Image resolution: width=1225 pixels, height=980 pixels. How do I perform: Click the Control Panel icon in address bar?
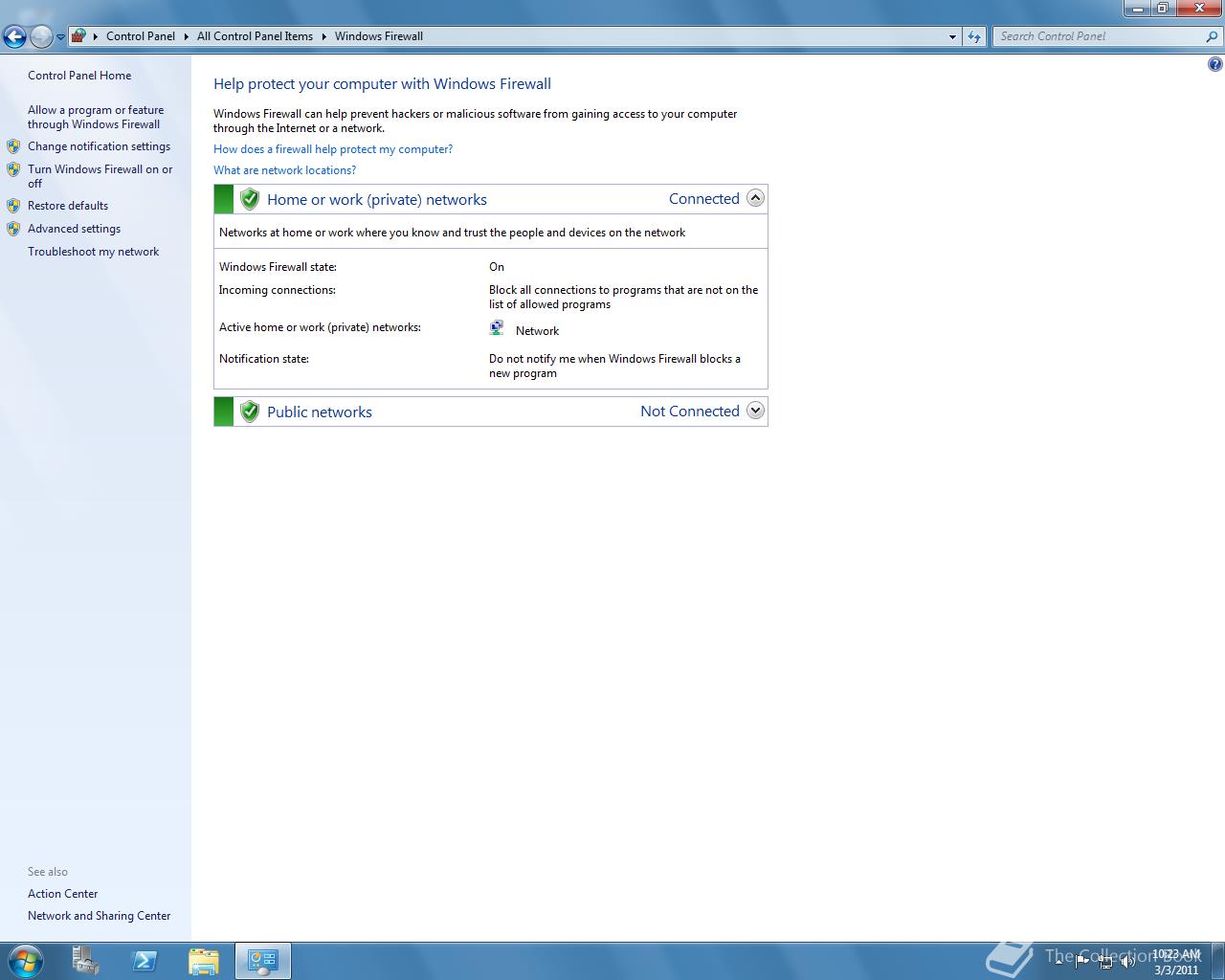(x=79, y=36)
